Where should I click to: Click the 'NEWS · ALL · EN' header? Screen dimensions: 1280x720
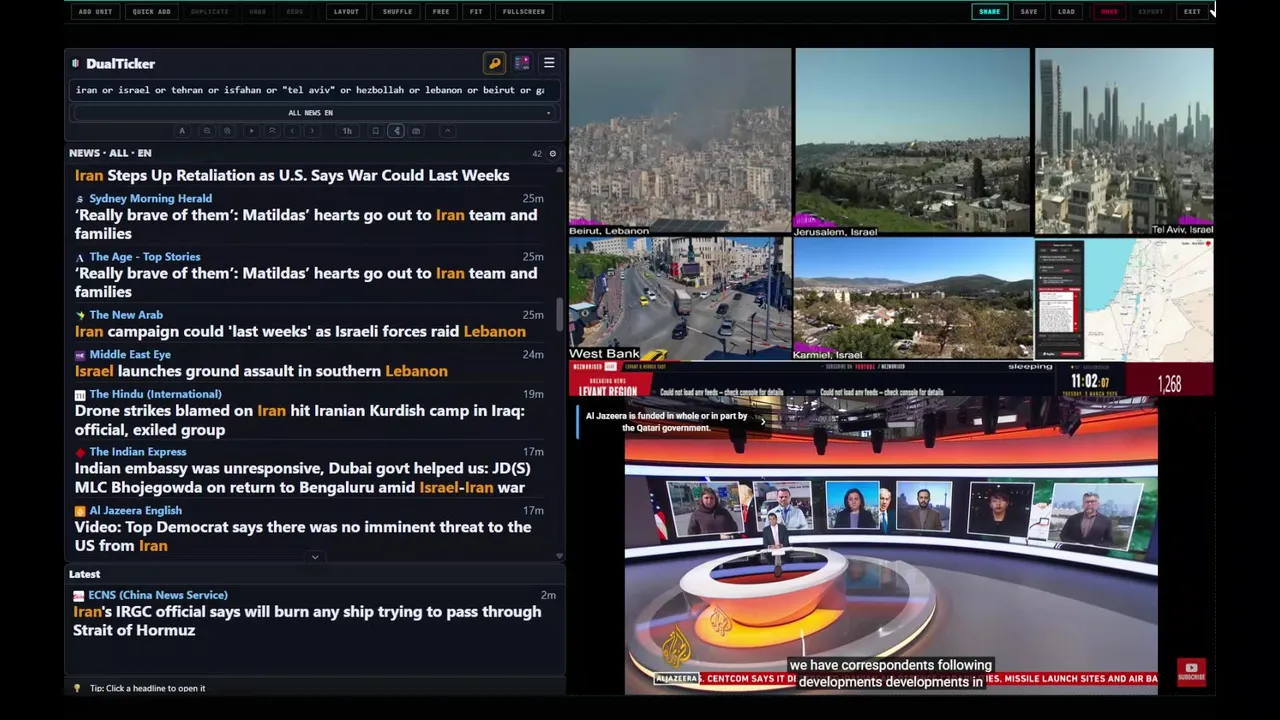pos(110,153)
